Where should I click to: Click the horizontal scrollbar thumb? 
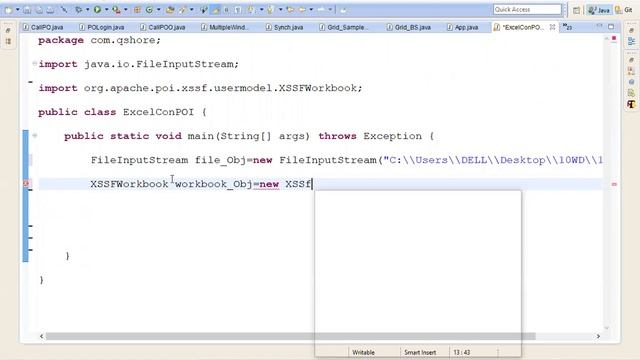290,336
